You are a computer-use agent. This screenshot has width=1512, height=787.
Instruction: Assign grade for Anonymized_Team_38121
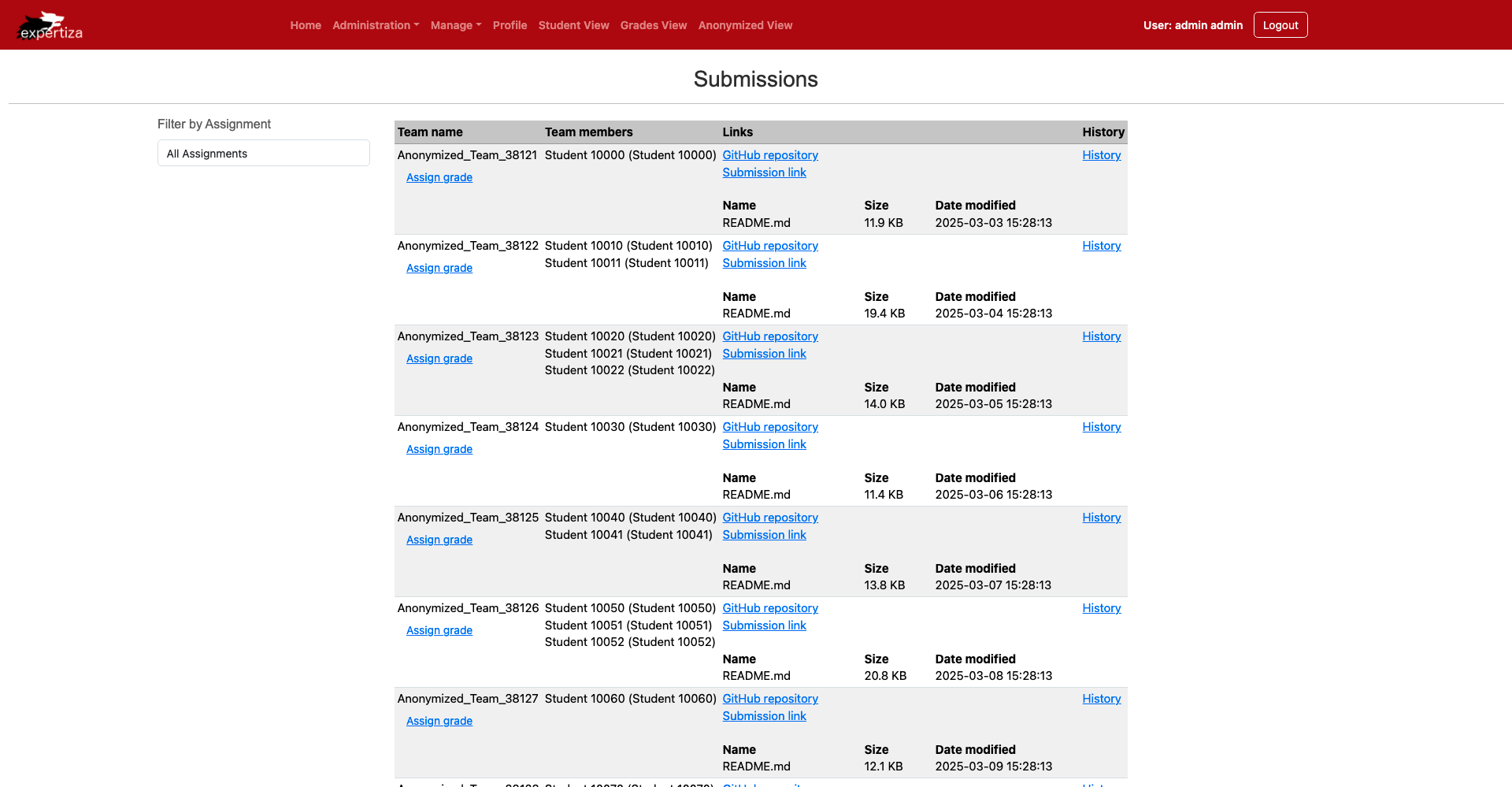(439, 177)
